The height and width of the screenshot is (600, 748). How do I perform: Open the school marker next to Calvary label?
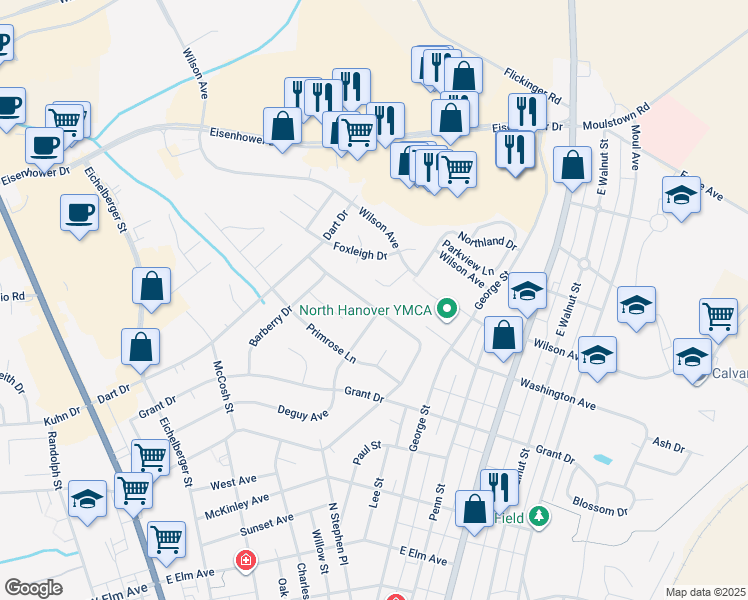click(692, 357)
